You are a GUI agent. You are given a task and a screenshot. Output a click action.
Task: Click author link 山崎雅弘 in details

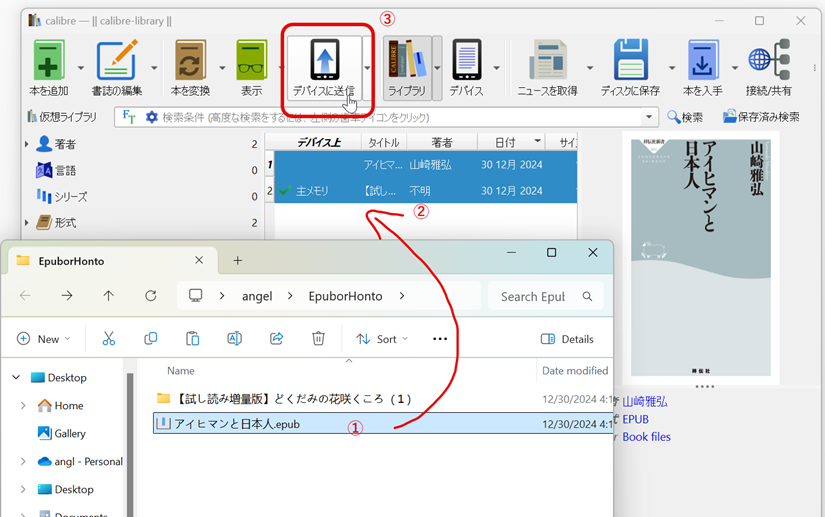[x=645, y=402]
